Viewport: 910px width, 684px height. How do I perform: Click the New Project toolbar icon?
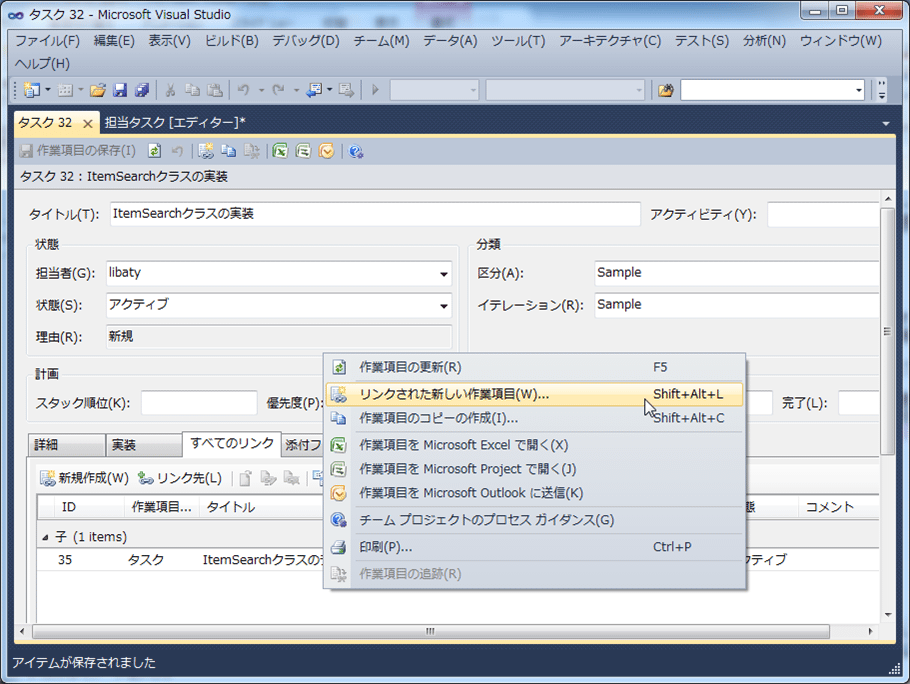point(31,90)
